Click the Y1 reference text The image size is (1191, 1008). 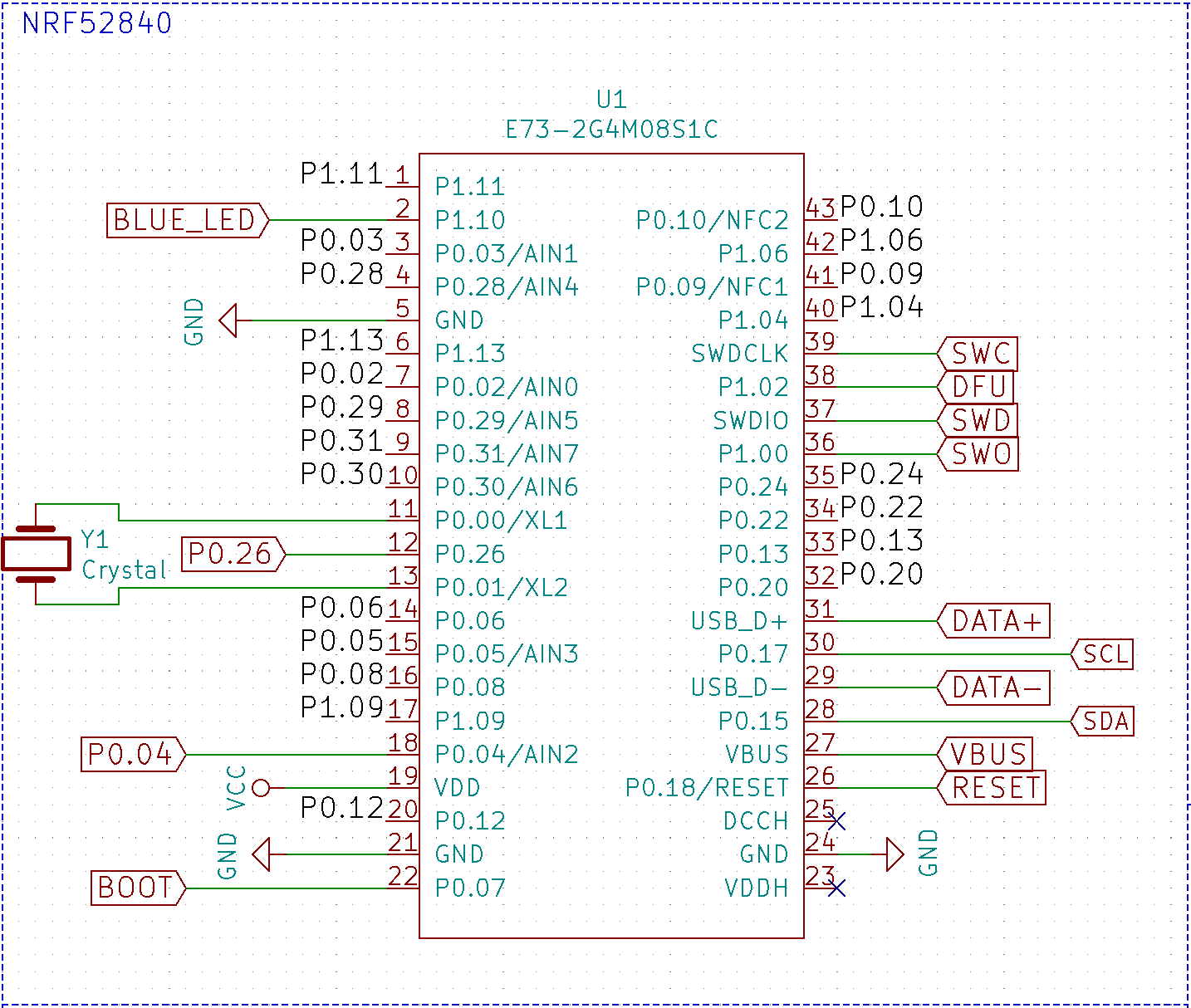coord(95,540)
